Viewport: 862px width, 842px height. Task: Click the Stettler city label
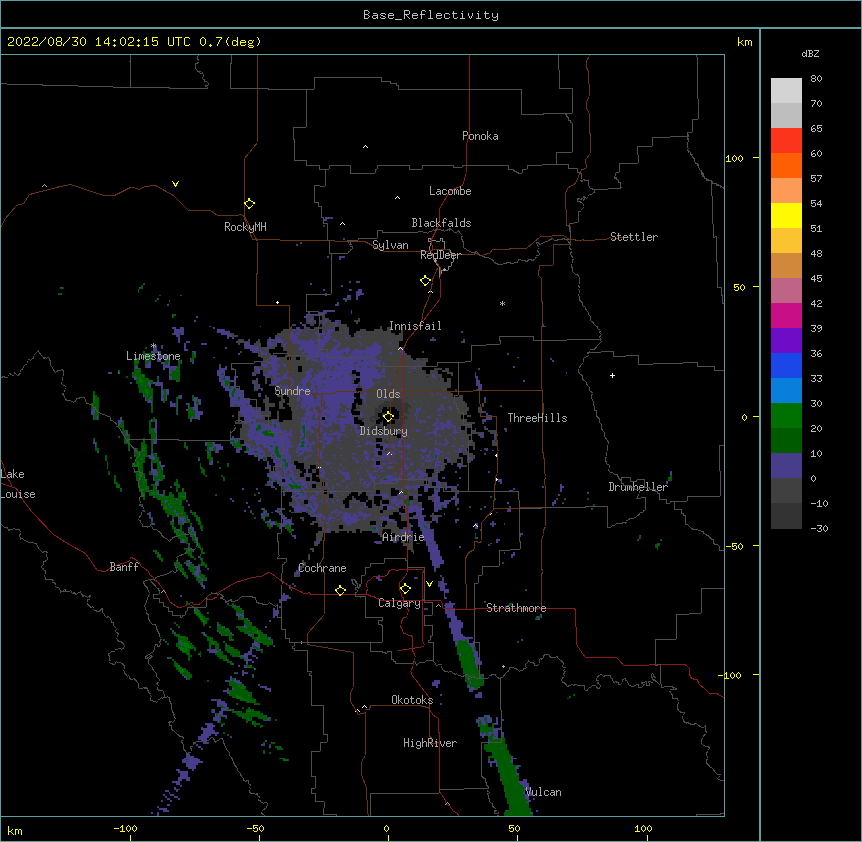(x=634, y=237)
